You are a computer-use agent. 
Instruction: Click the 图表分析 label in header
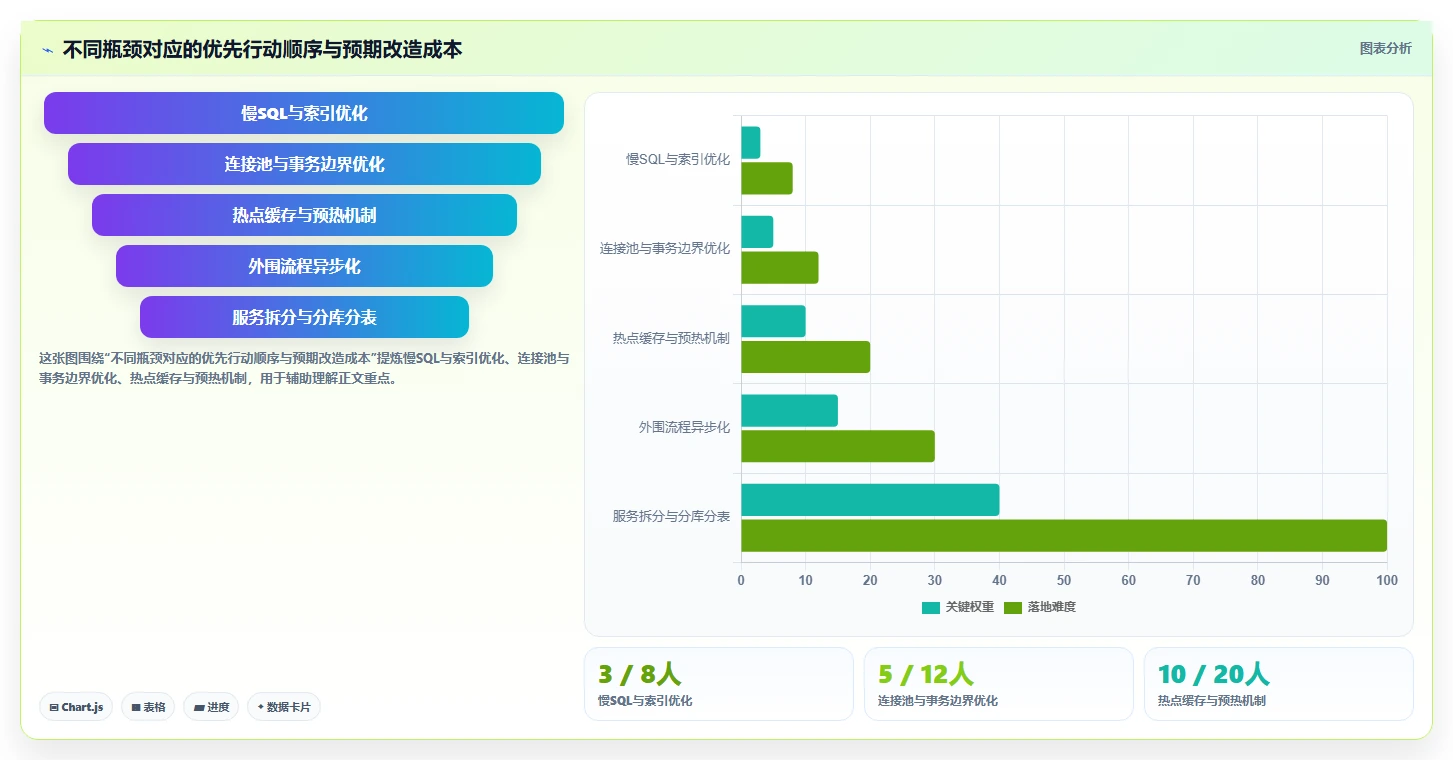1385,48
